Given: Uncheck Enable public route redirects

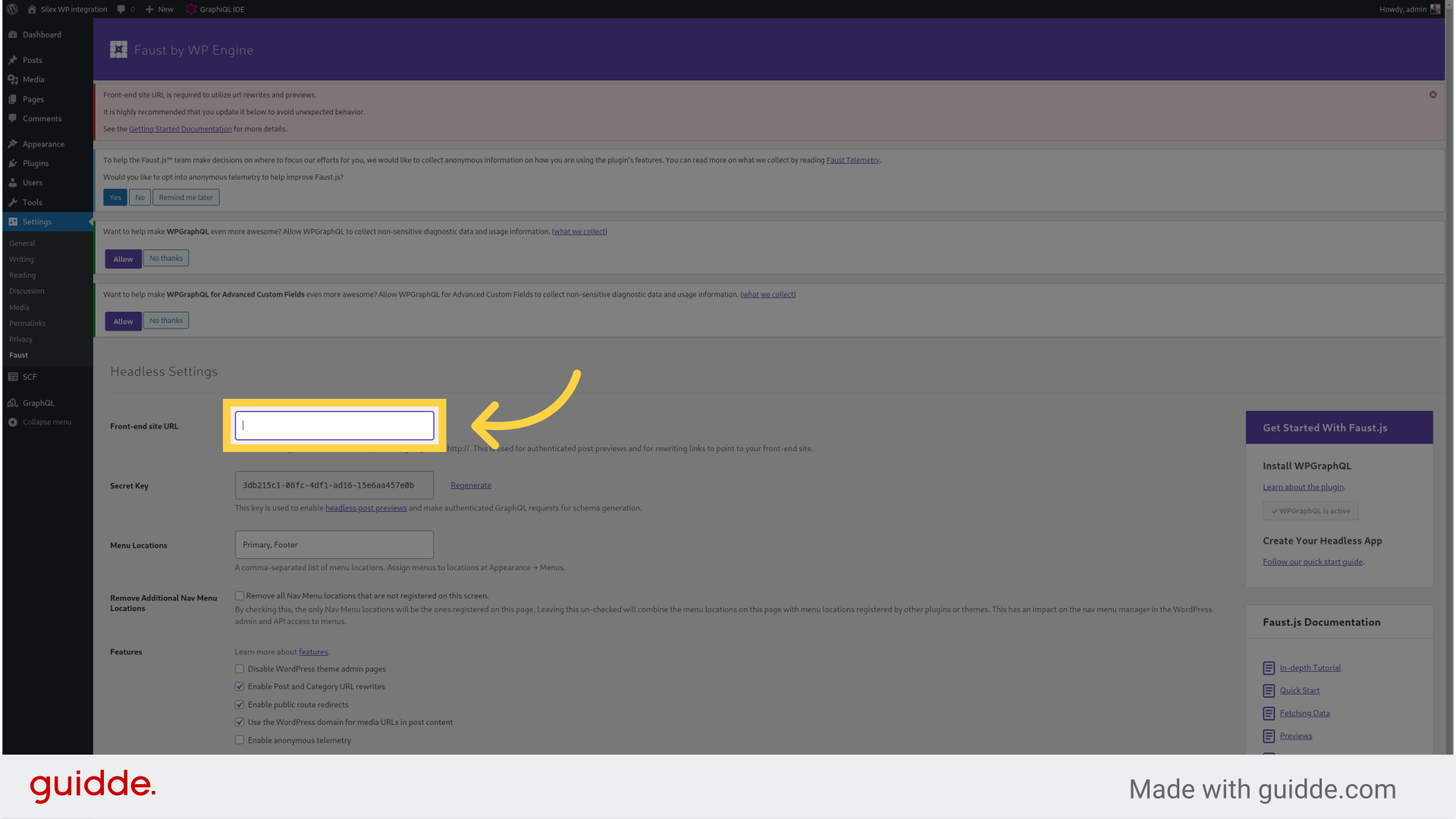Looking at the screenshot, I should tap(240, 705).
